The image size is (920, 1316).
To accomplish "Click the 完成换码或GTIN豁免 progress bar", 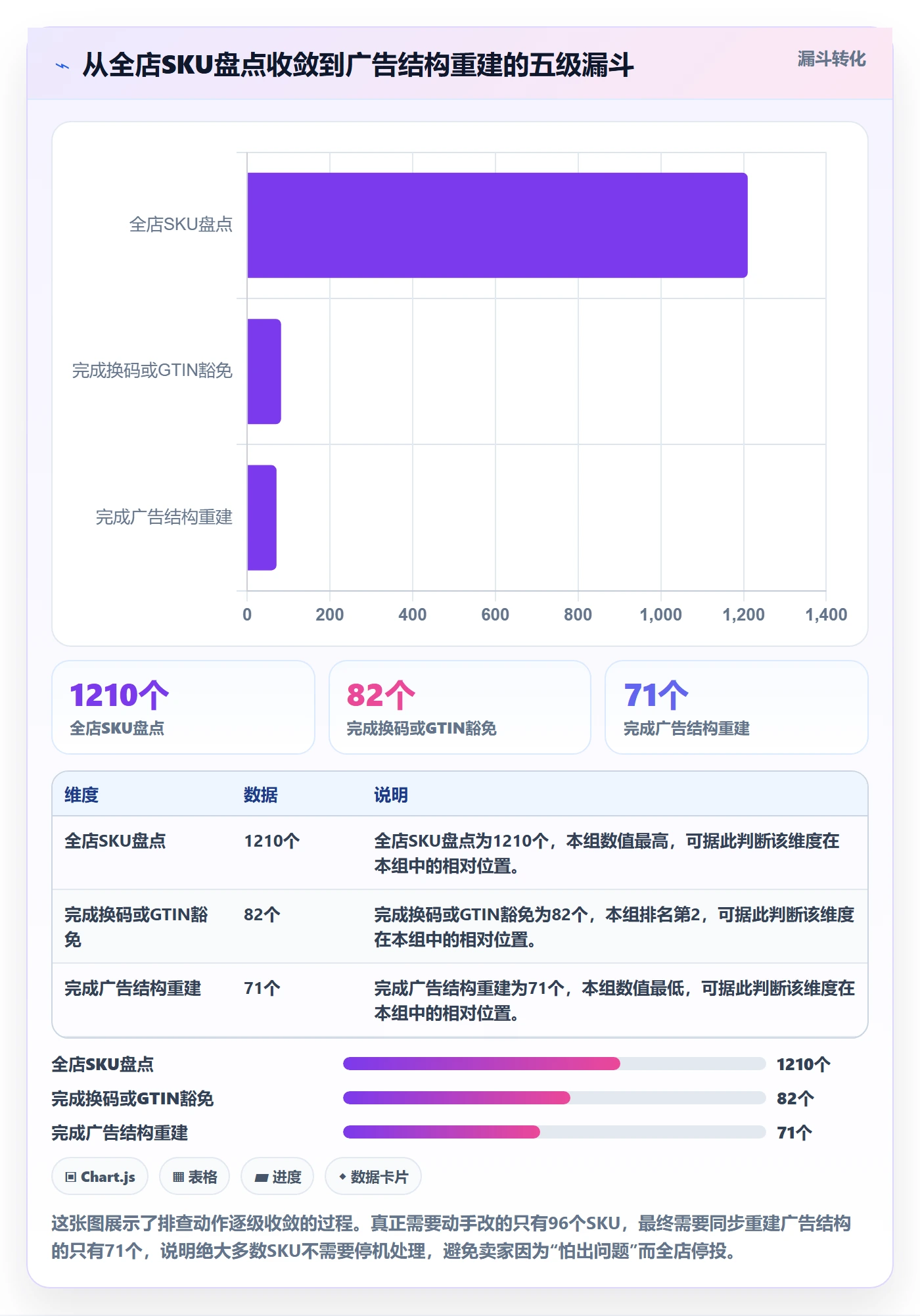I will 554,1098.
